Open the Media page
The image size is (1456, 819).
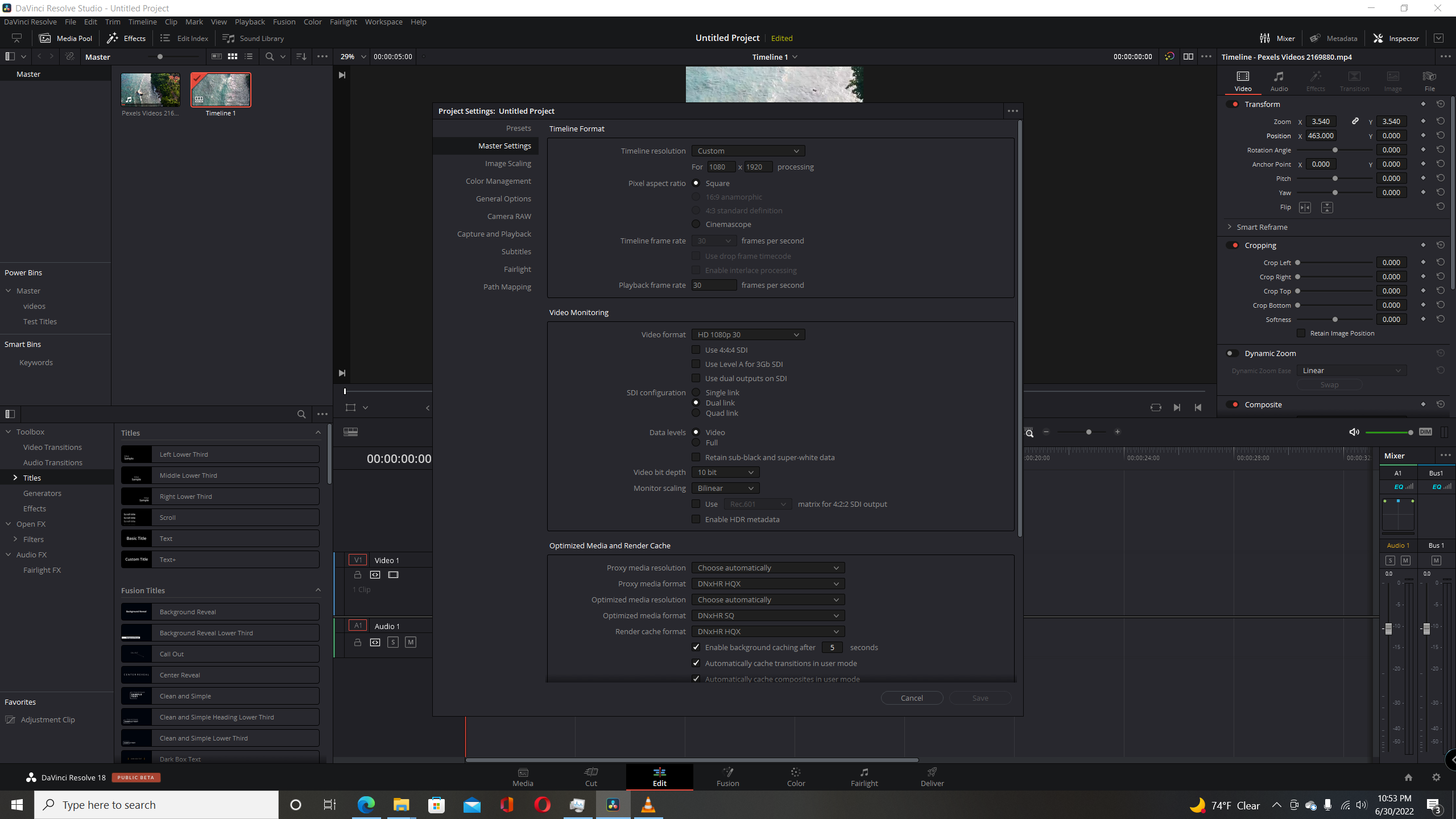[523, 776]
